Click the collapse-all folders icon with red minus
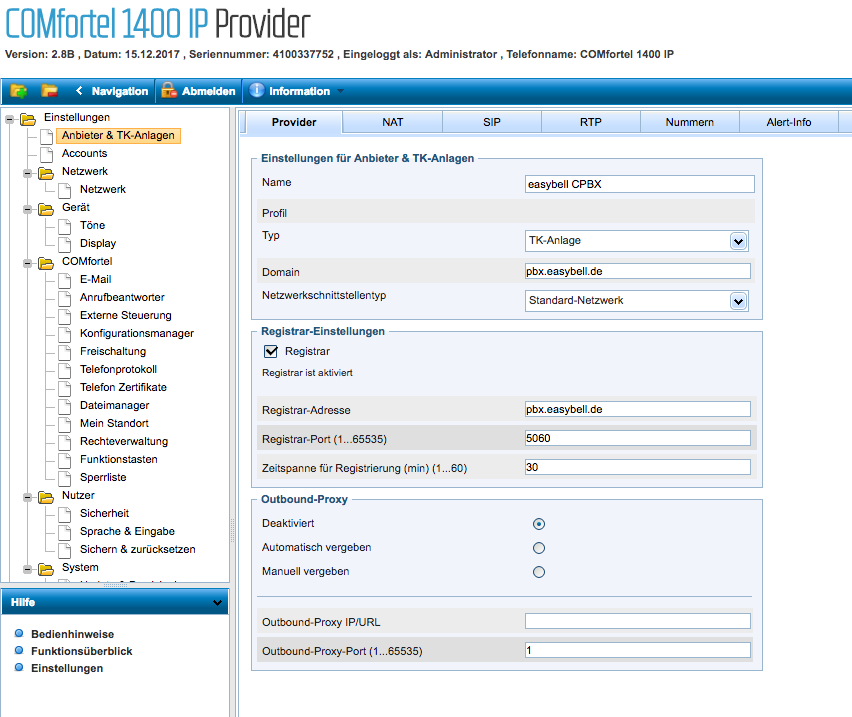The width and height of the screenshot is (852, 717). (49, 91)
